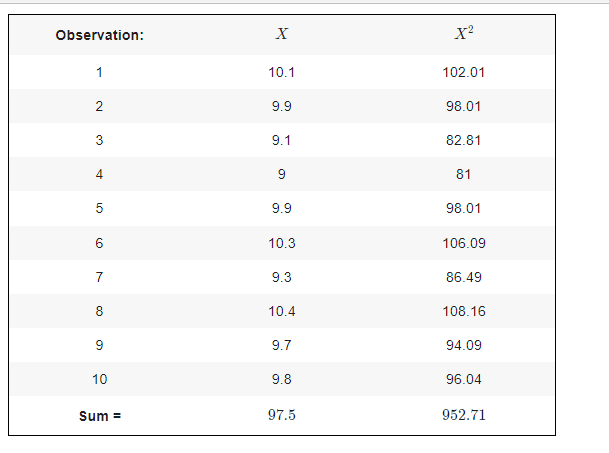
Task: Click the 106.09 cell
Action: 463,243
